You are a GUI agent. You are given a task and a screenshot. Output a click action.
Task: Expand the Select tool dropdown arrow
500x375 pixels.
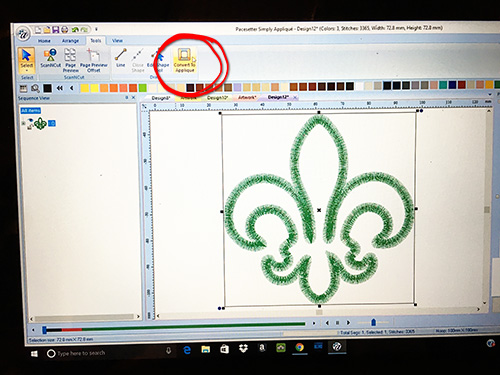27,71
